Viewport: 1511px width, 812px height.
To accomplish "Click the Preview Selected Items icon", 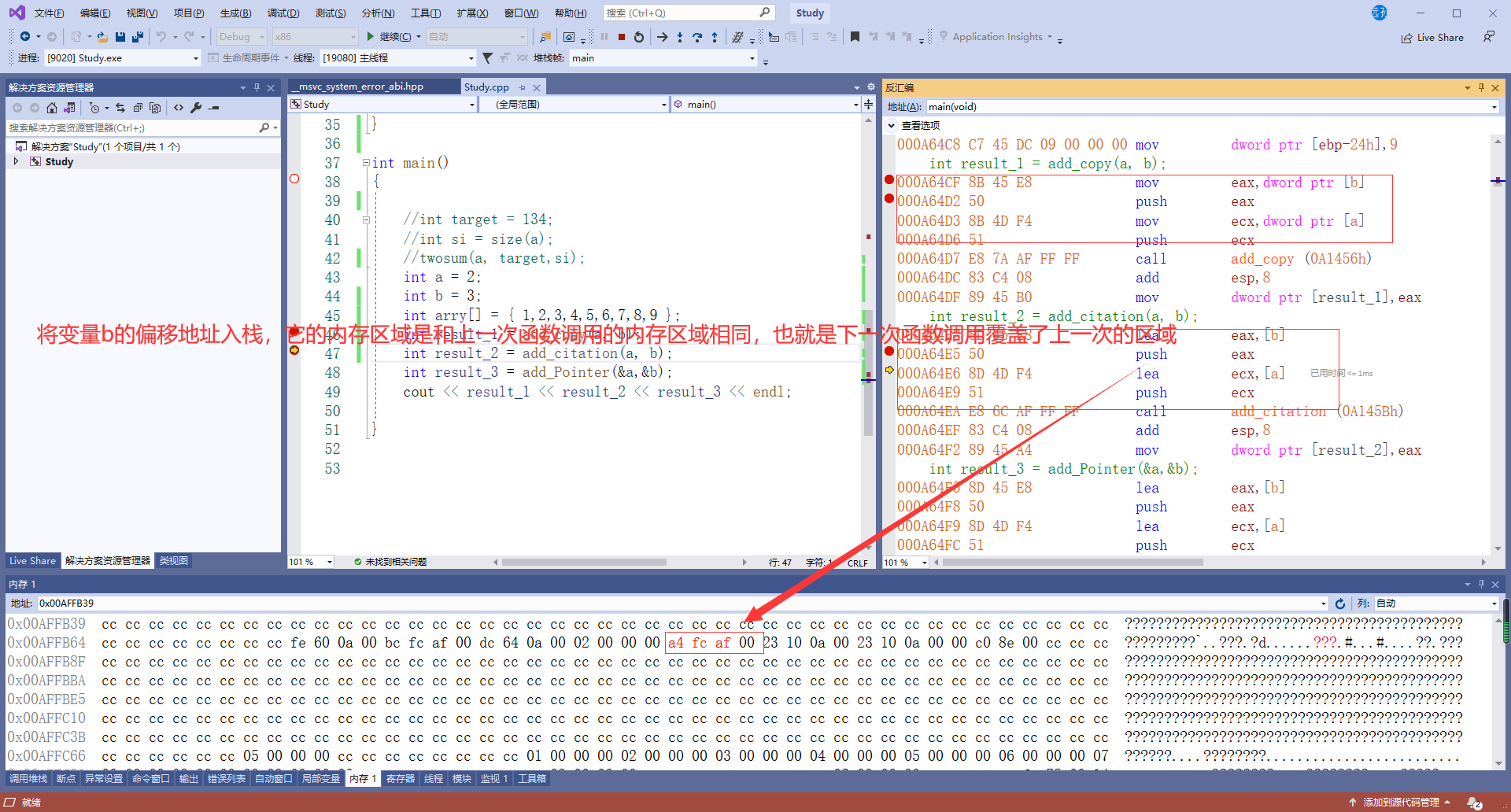I will click(213, 108).
